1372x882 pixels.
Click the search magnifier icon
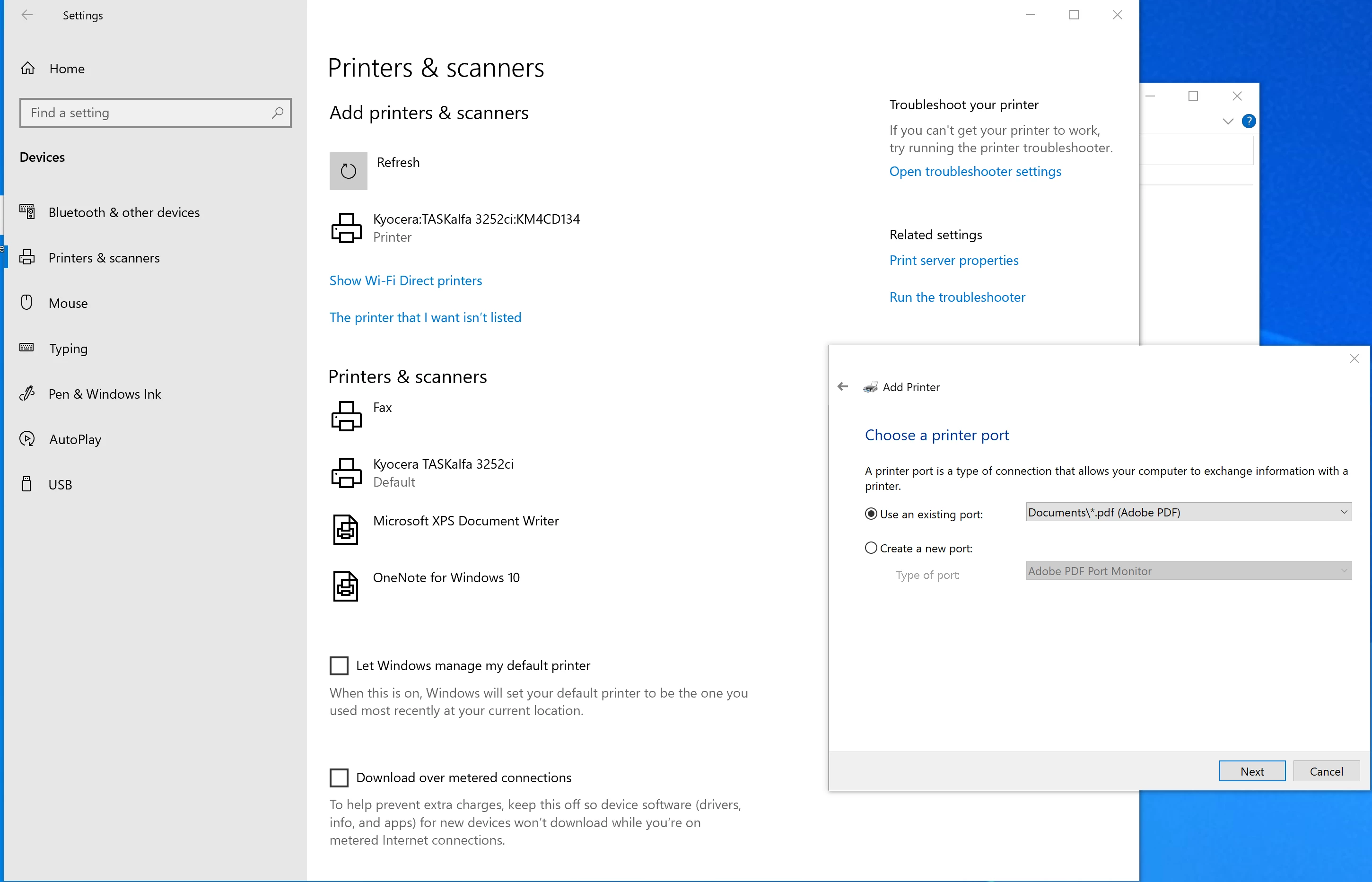coord(278,113)
